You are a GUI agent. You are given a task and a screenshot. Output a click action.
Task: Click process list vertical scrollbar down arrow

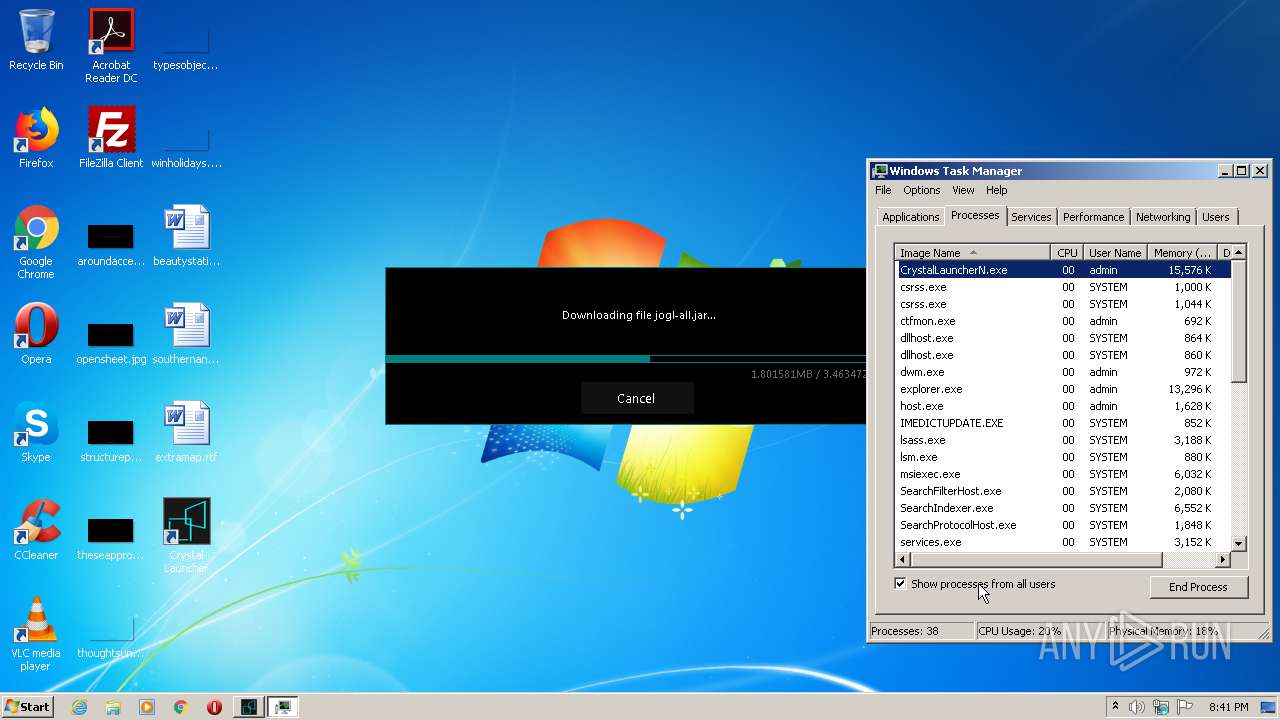pos(1238,543)
